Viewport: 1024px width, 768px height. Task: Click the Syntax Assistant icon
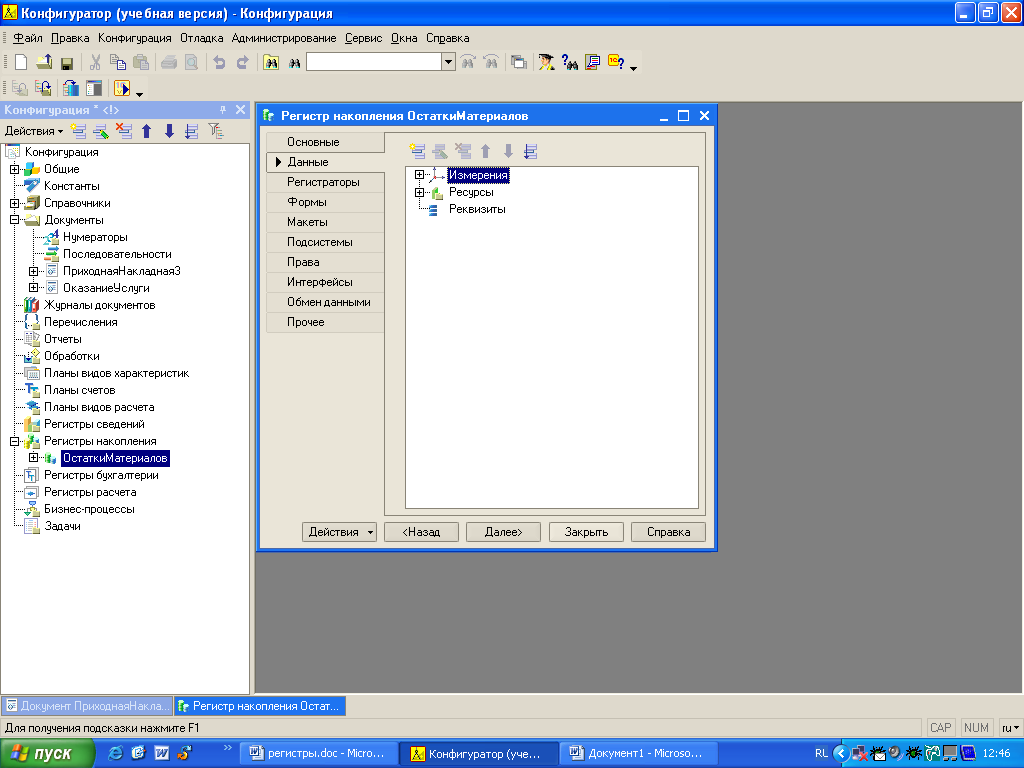point(546,62)
